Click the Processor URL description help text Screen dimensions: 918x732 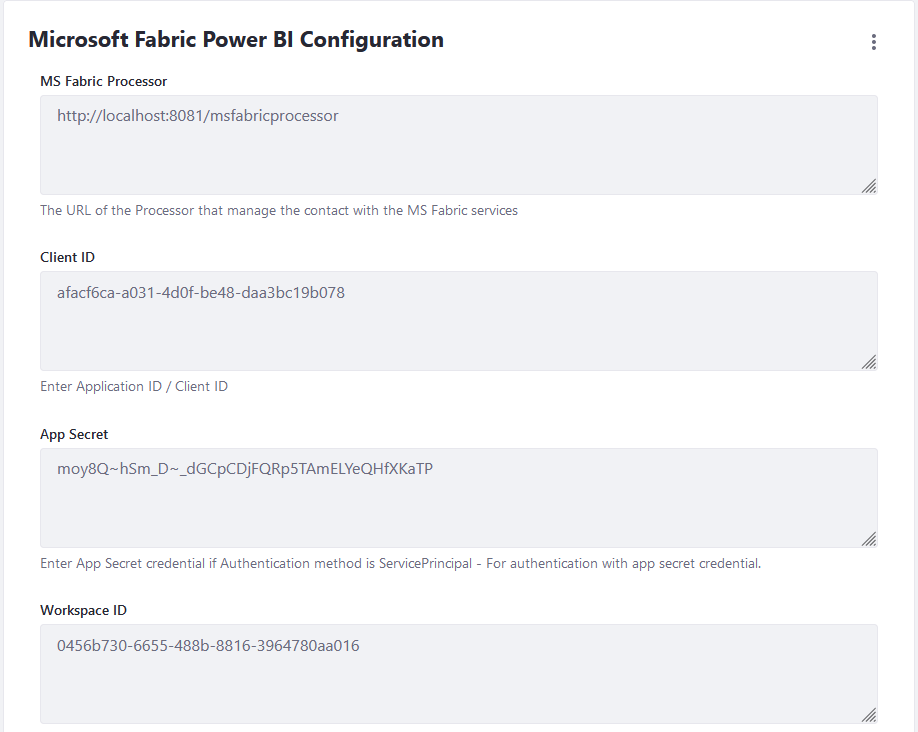tap(278, 210)
